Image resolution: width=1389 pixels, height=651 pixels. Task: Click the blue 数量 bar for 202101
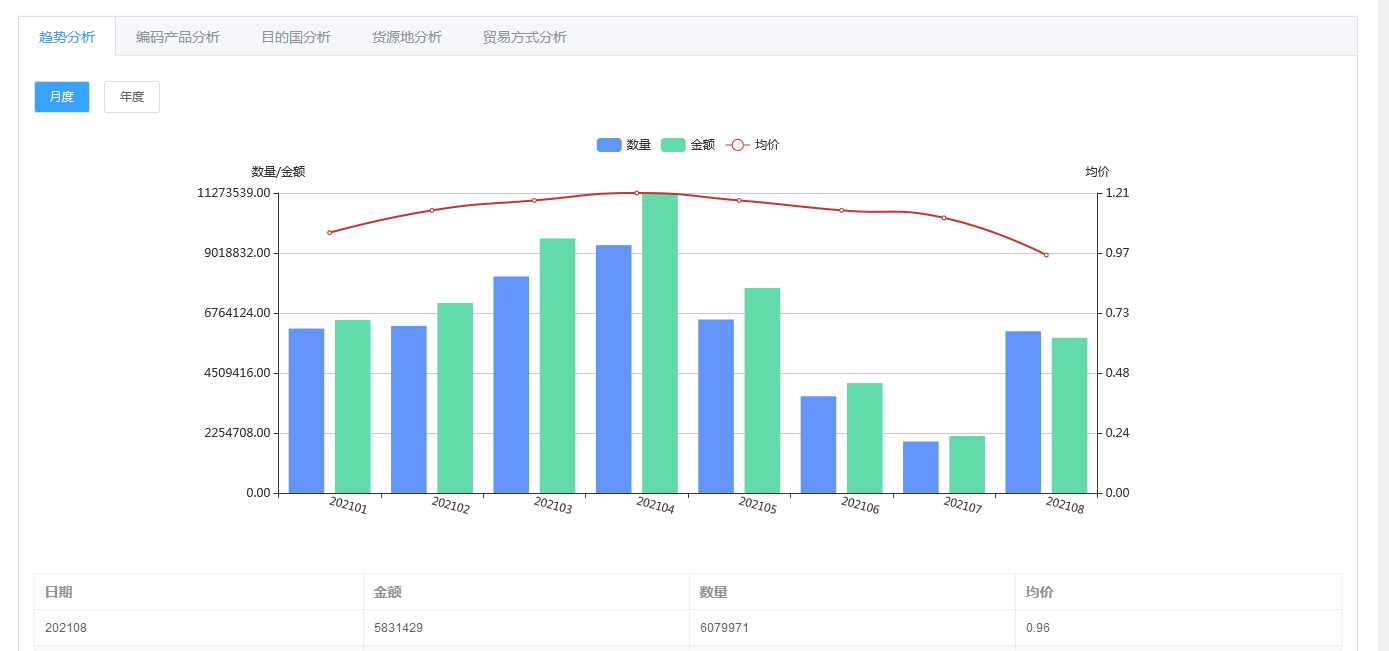[306, 411]
